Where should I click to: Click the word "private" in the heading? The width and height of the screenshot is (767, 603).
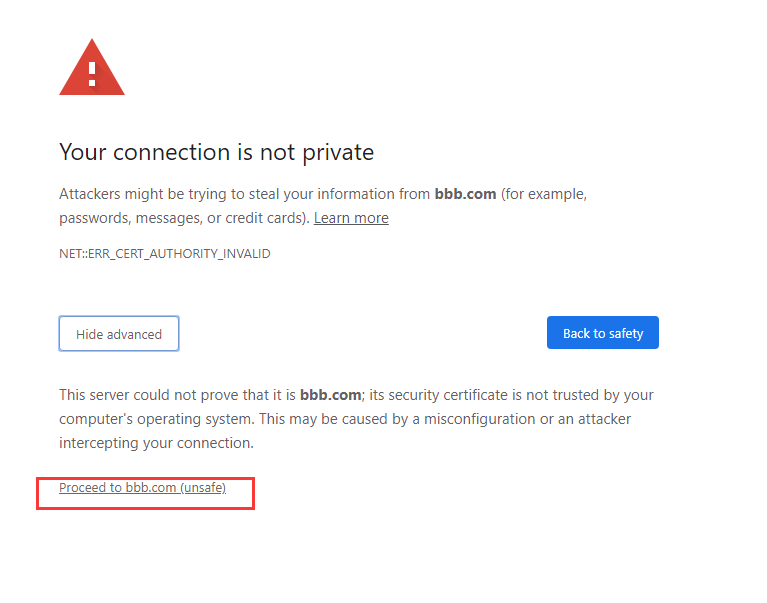pyautogui.click(x=336, y=153)
